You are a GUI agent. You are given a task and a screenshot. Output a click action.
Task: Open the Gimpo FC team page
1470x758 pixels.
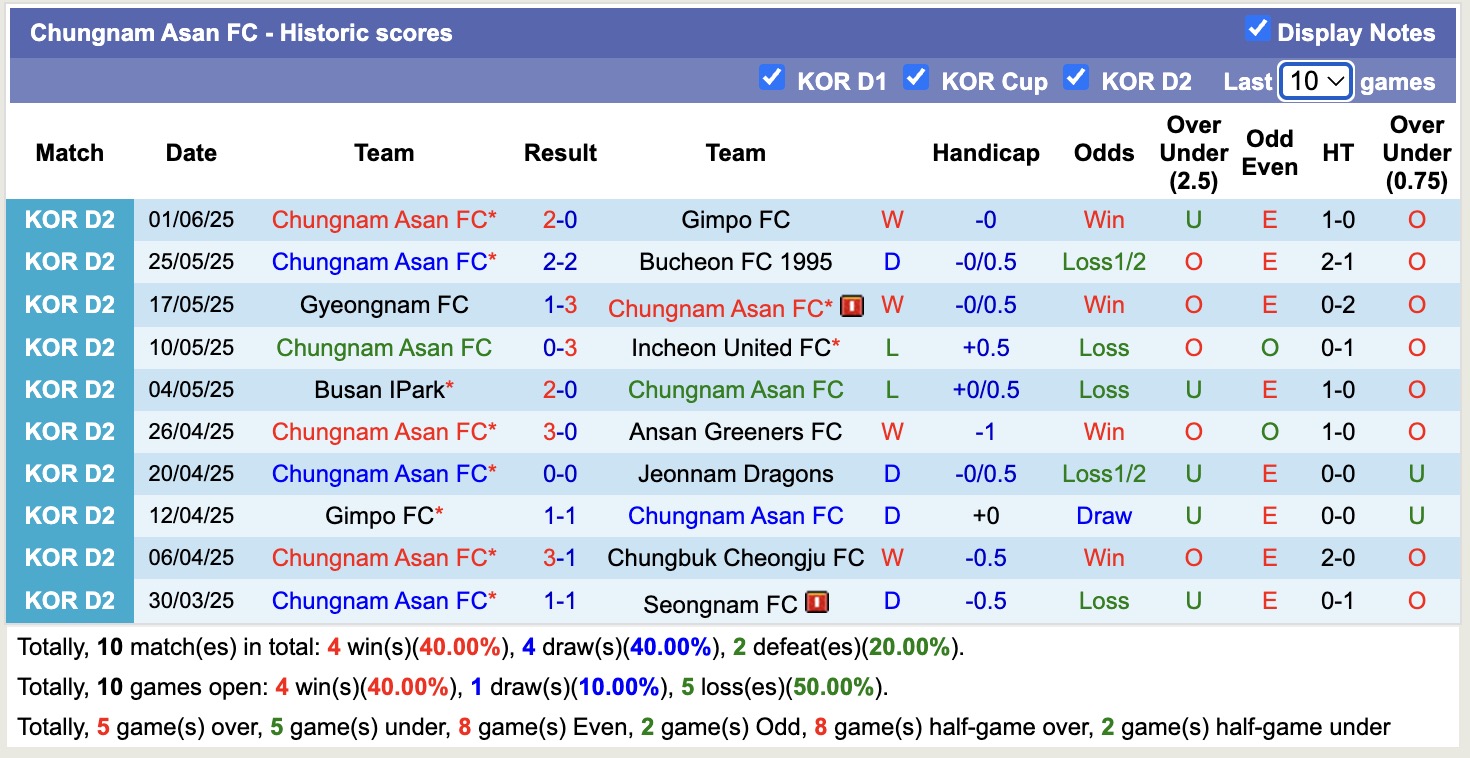coord(736,219)
